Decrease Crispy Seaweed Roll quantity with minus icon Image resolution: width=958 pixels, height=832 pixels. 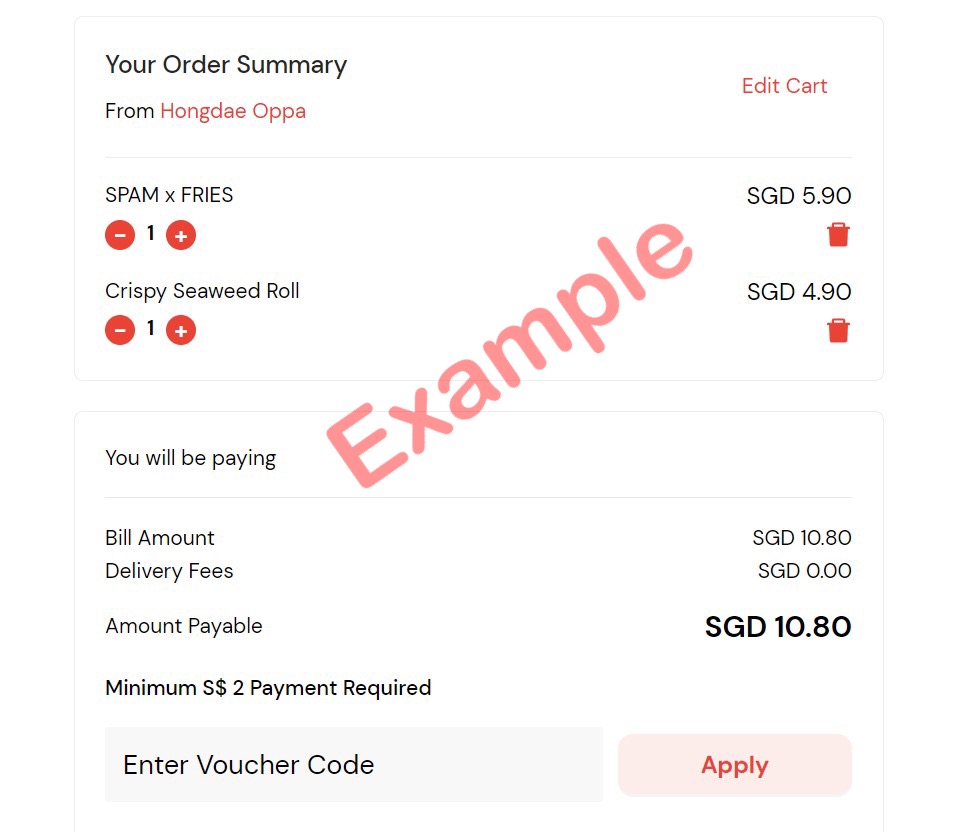(120, 330)
